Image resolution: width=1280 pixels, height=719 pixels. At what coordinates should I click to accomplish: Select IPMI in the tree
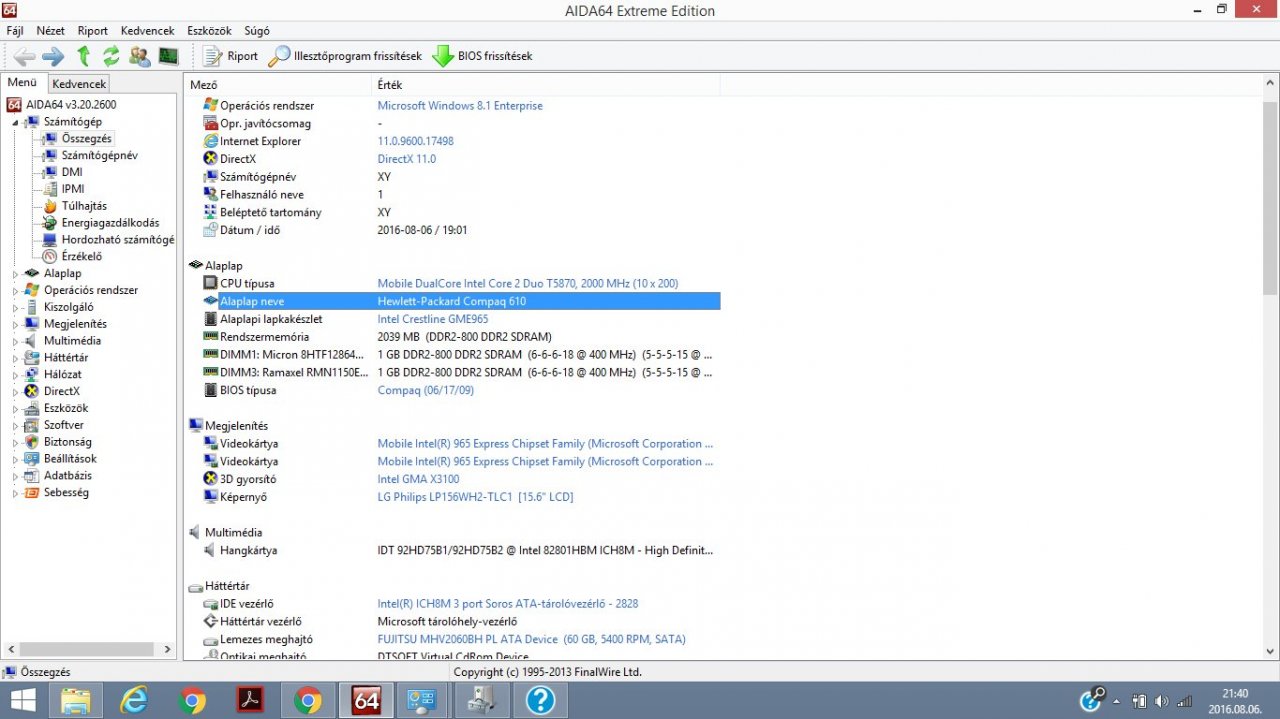[73, 189]
